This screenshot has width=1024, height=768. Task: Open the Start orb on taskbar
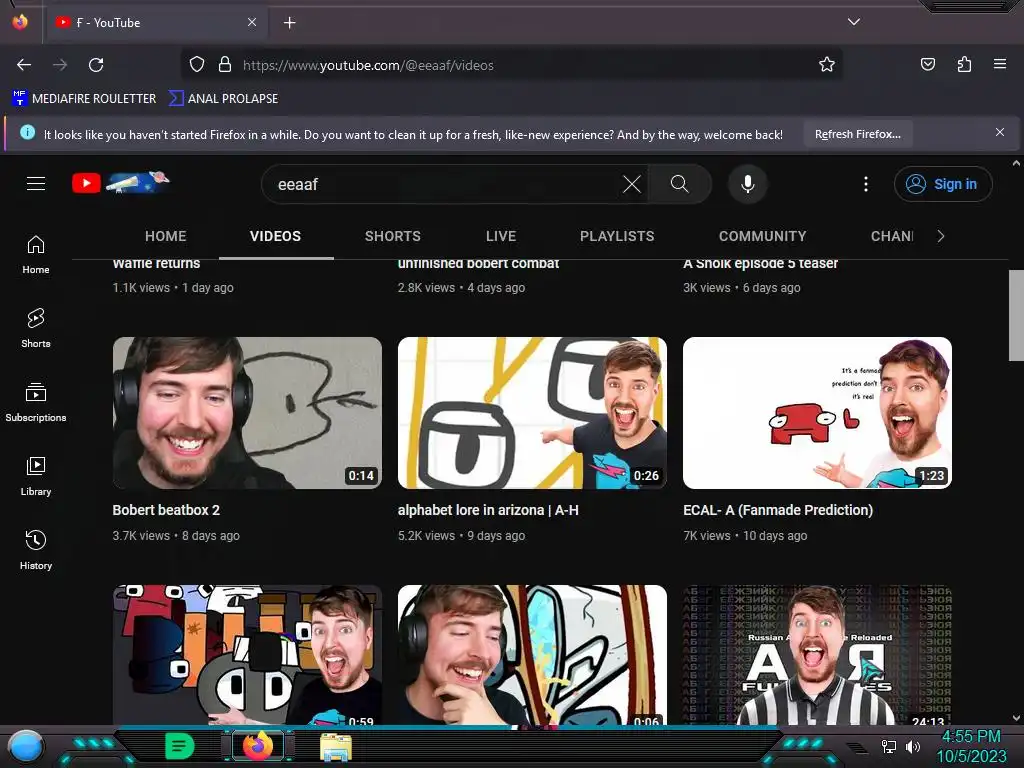pyautogui.click(x=26, y=746)
